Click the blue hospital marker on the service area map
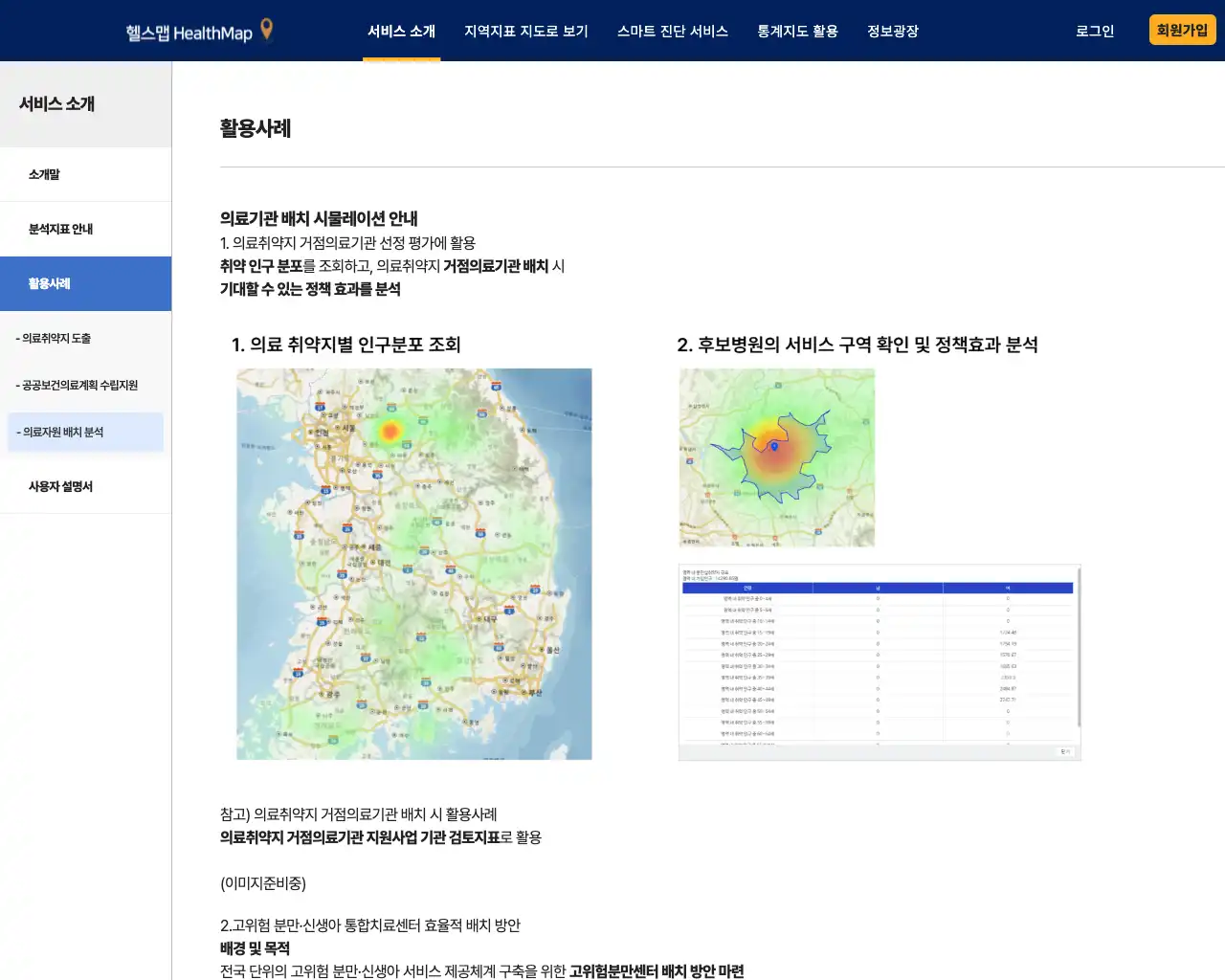The height and width of the screenshot is (980, 1225). 775,445
